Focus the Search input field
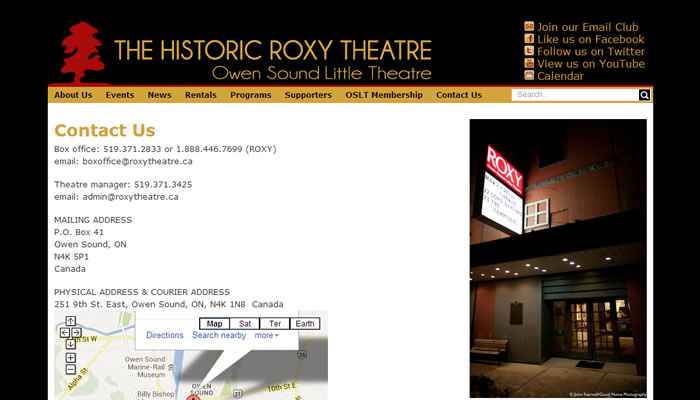 coord(575,95)
